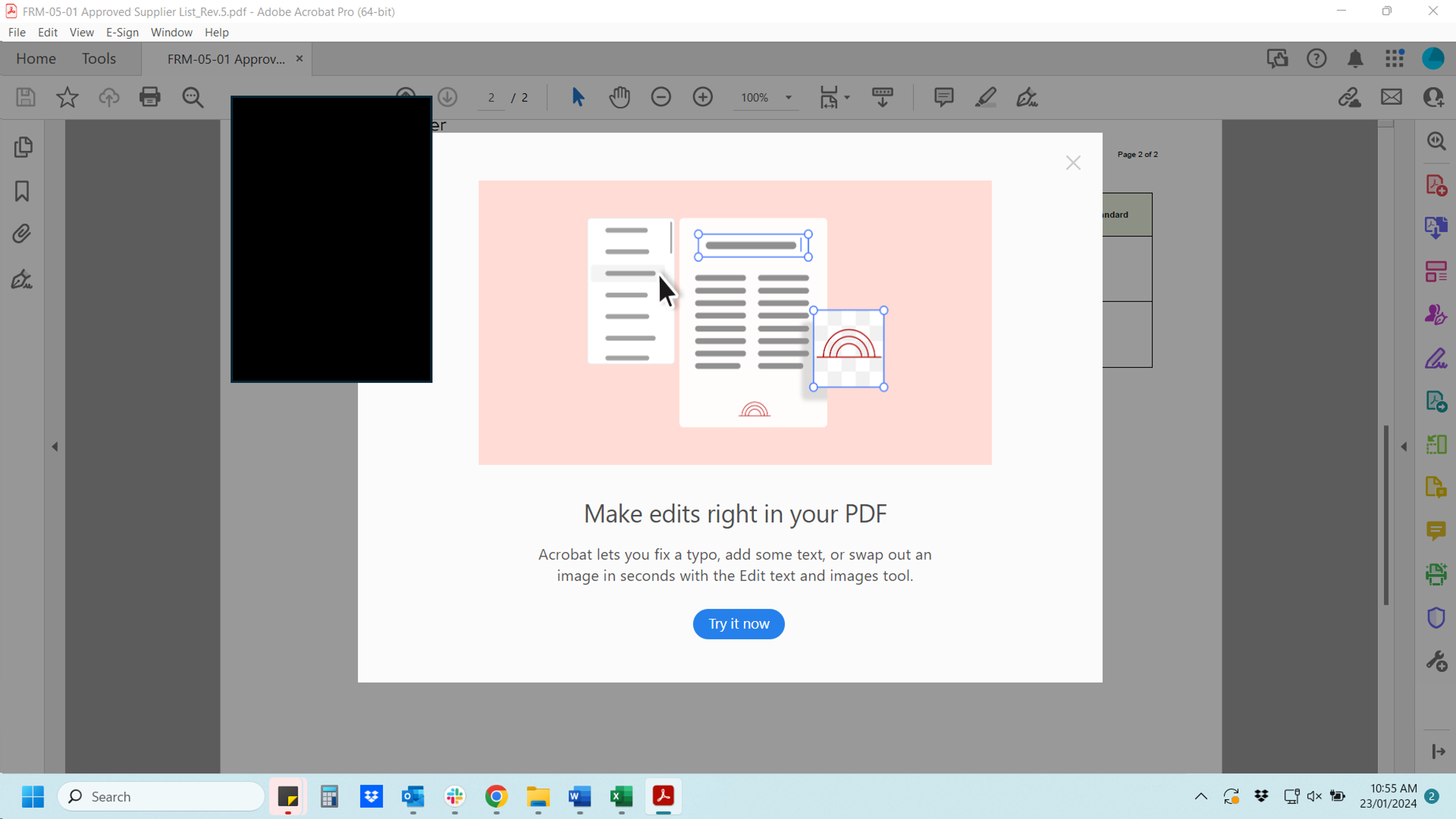1456x819 pixels.
Task: Open Microsoft Excel from the taskbar
Action: point(620,796)
